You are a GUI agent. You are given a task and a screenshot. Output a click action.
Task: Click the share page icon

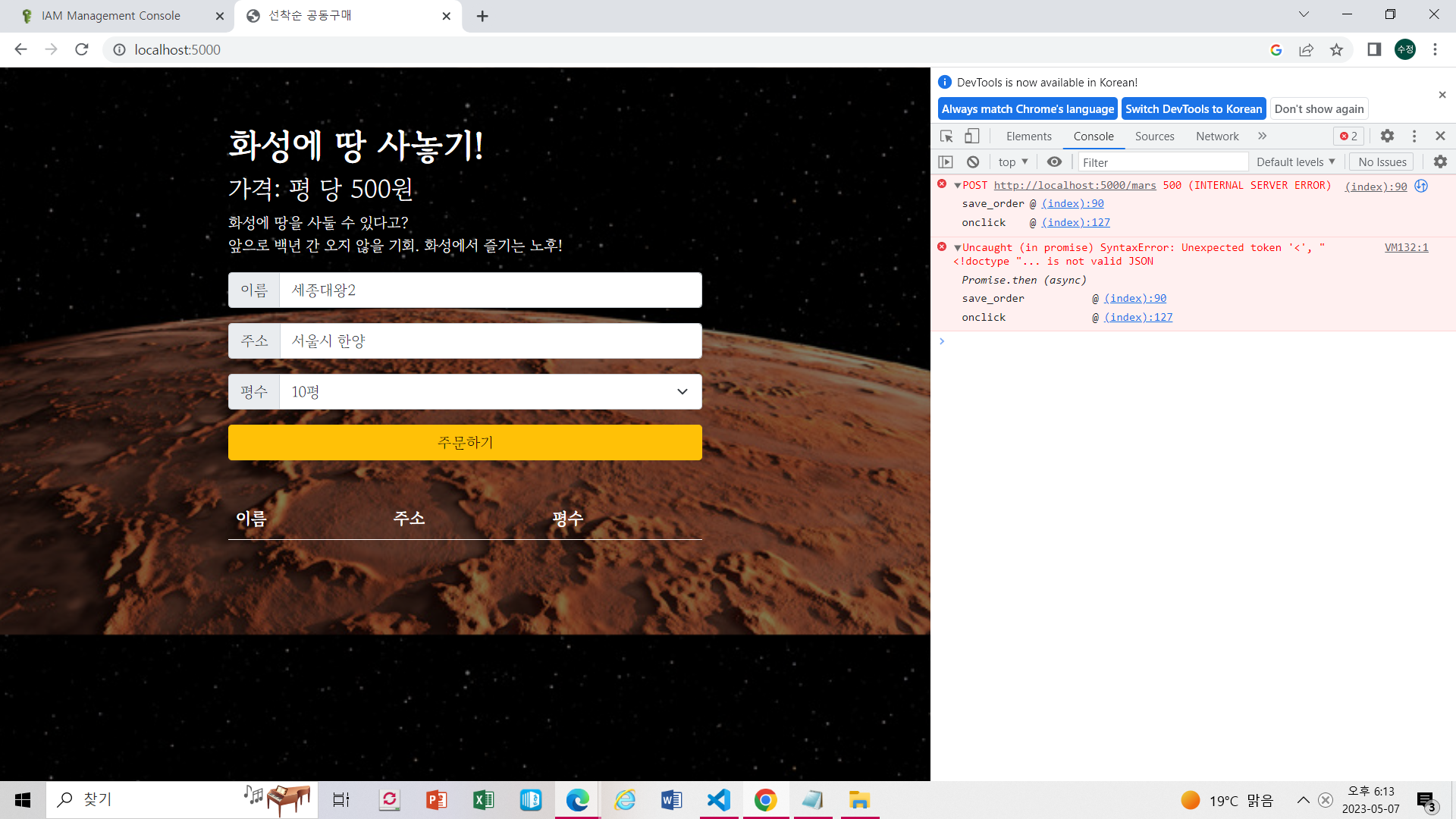[1306, 50]
